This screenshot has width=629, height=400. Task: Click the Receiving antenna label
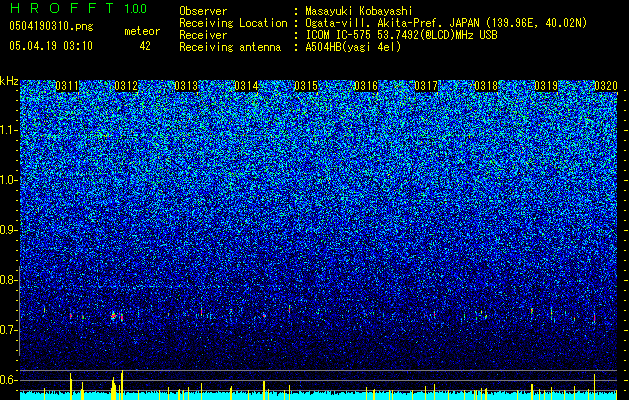[230, 47]
